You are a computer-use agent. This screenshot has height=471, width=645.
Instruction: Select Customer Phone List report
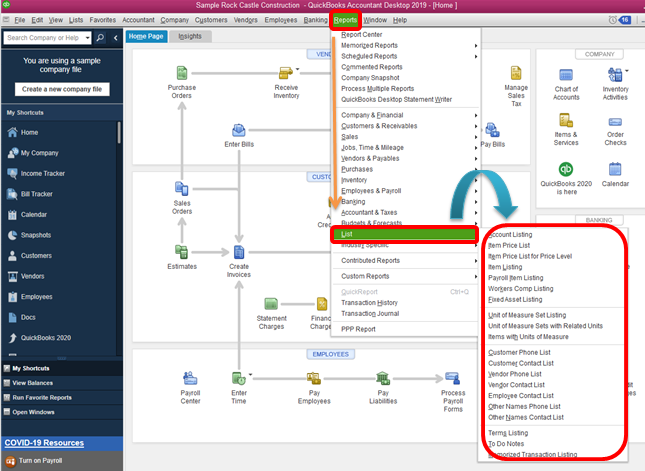point(519,353)
